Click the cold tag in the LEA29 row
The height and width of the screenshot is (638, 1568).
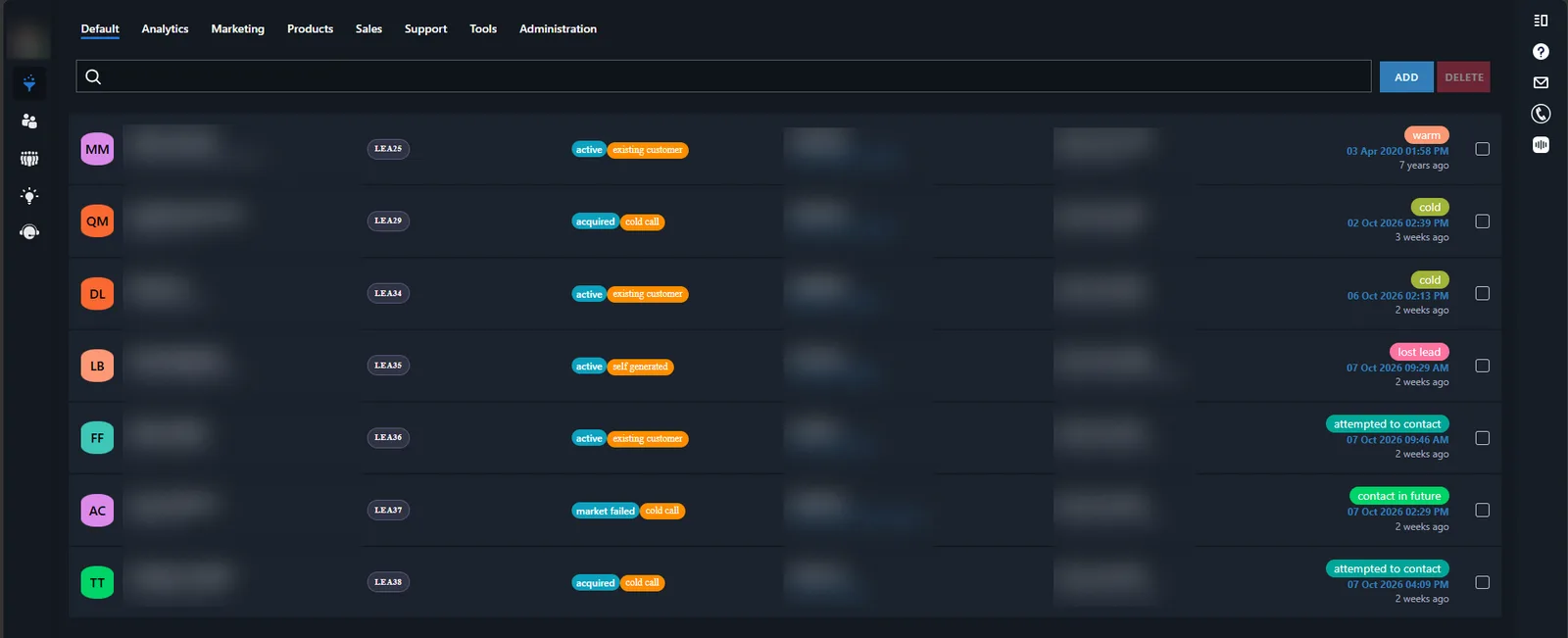point(1430,208)
